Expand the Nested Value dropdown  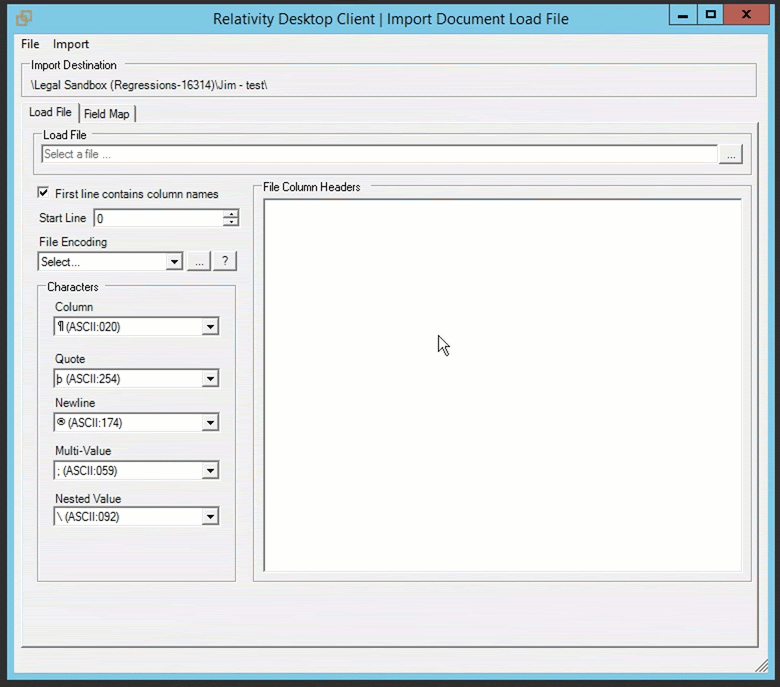[x=210, y=517]
